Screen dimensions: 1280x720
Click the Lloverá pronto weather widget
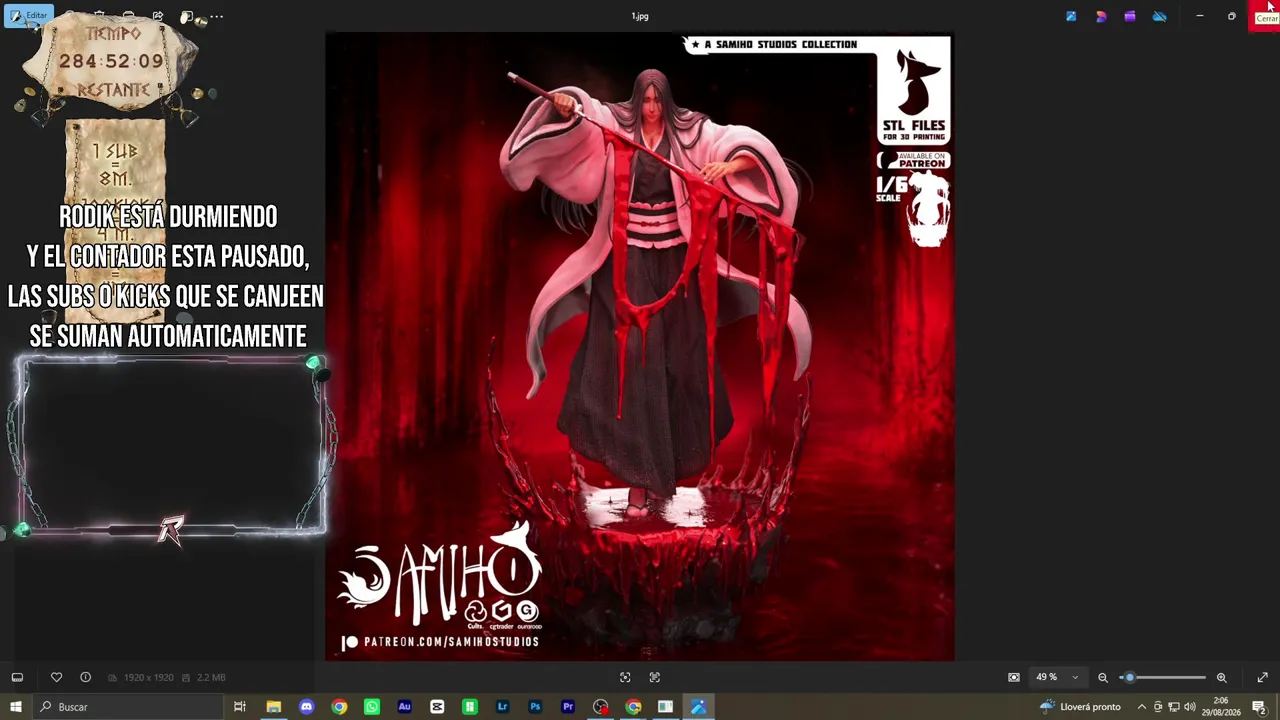click(1080, 707)
